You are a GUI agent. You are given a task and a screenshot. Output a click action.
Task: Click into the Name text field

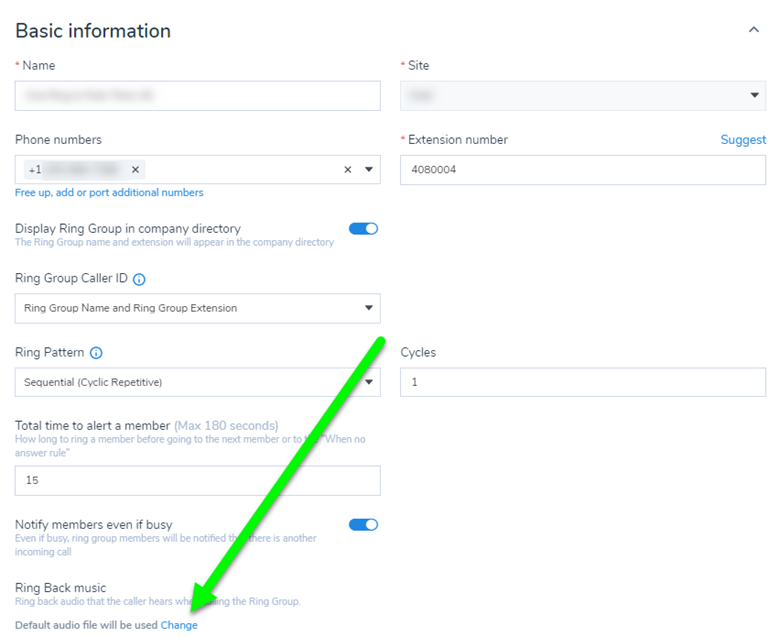[x=197, y=96]
